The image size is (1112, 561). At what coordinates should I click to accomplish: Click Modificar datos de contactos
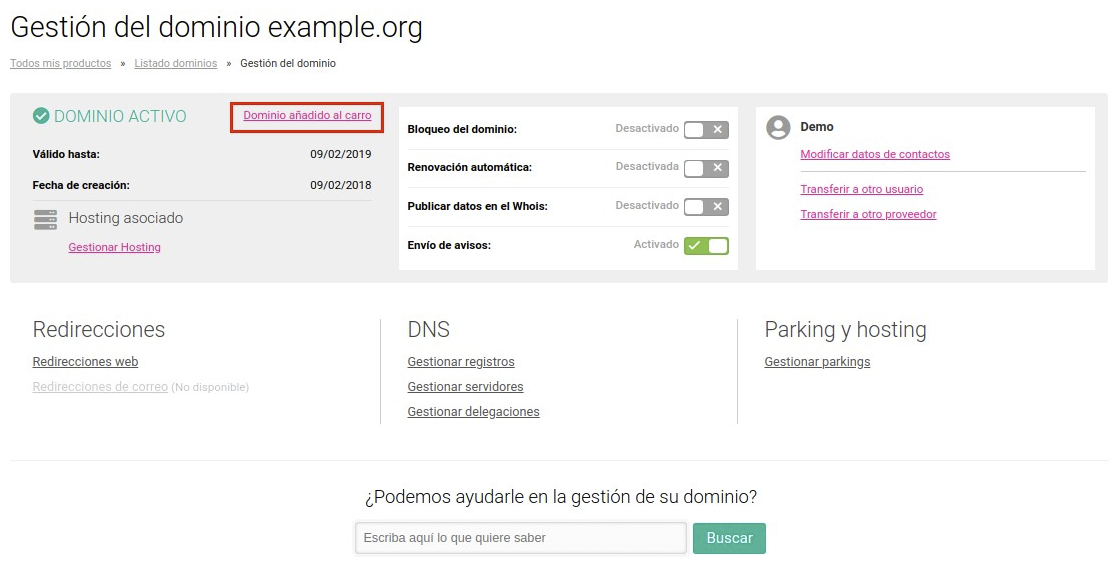(875, 154)
